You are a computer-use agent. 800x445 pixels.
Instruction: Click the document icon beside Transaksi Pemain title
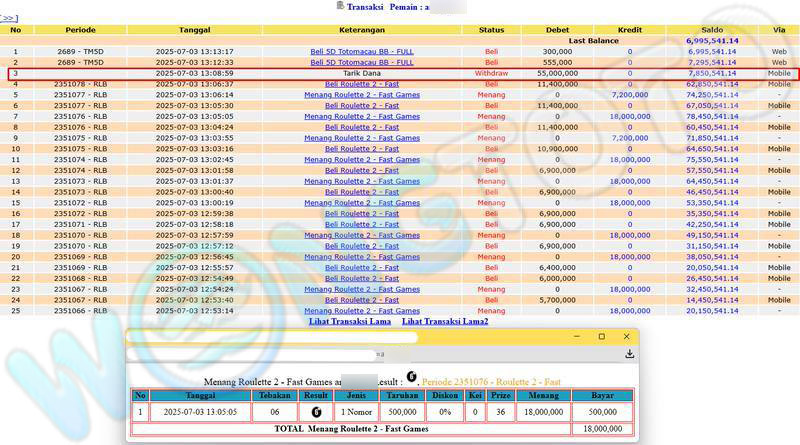coord(340,6)
